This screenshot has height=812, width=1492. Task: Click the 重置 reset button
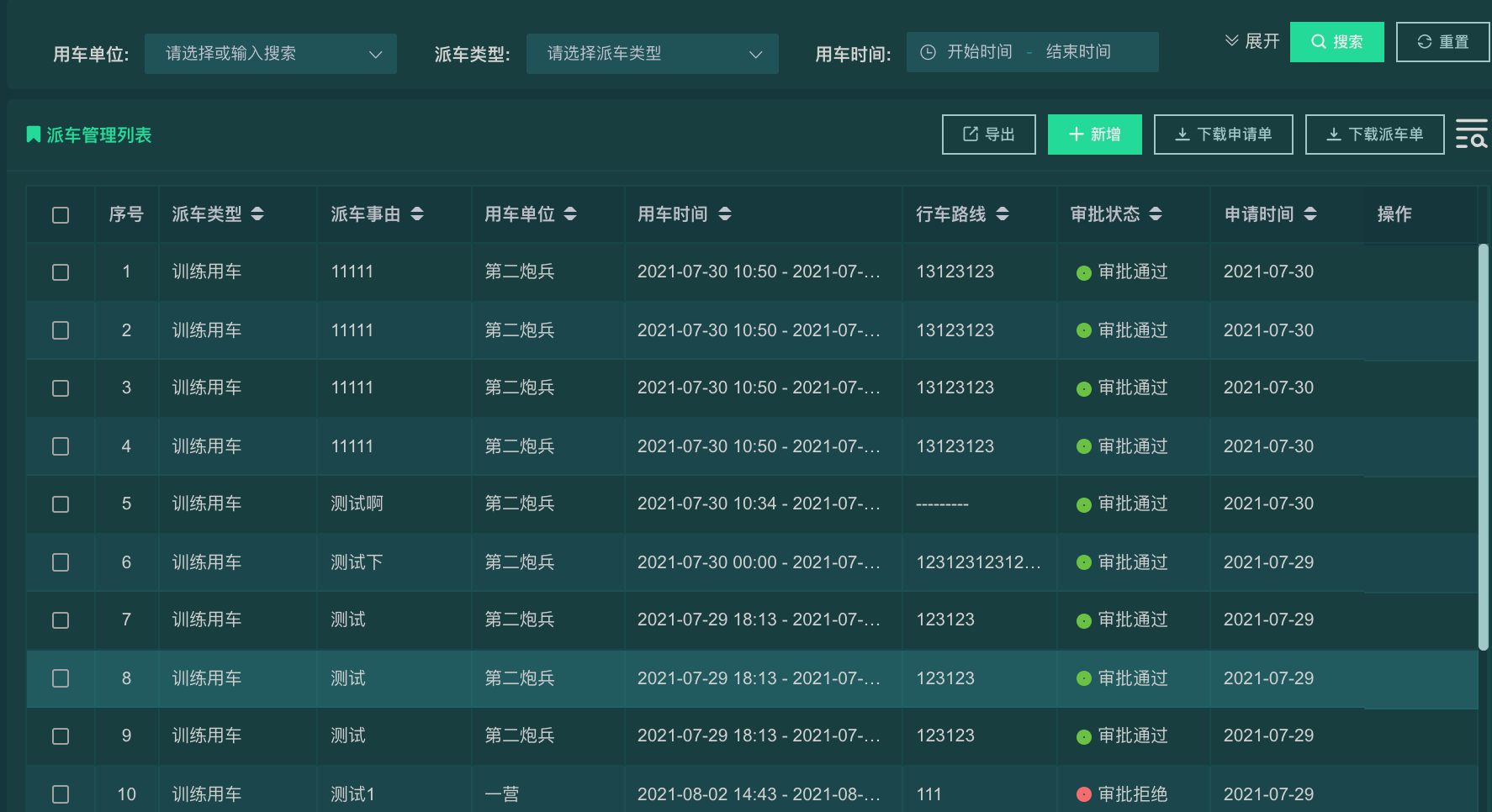pos(1443,42)
